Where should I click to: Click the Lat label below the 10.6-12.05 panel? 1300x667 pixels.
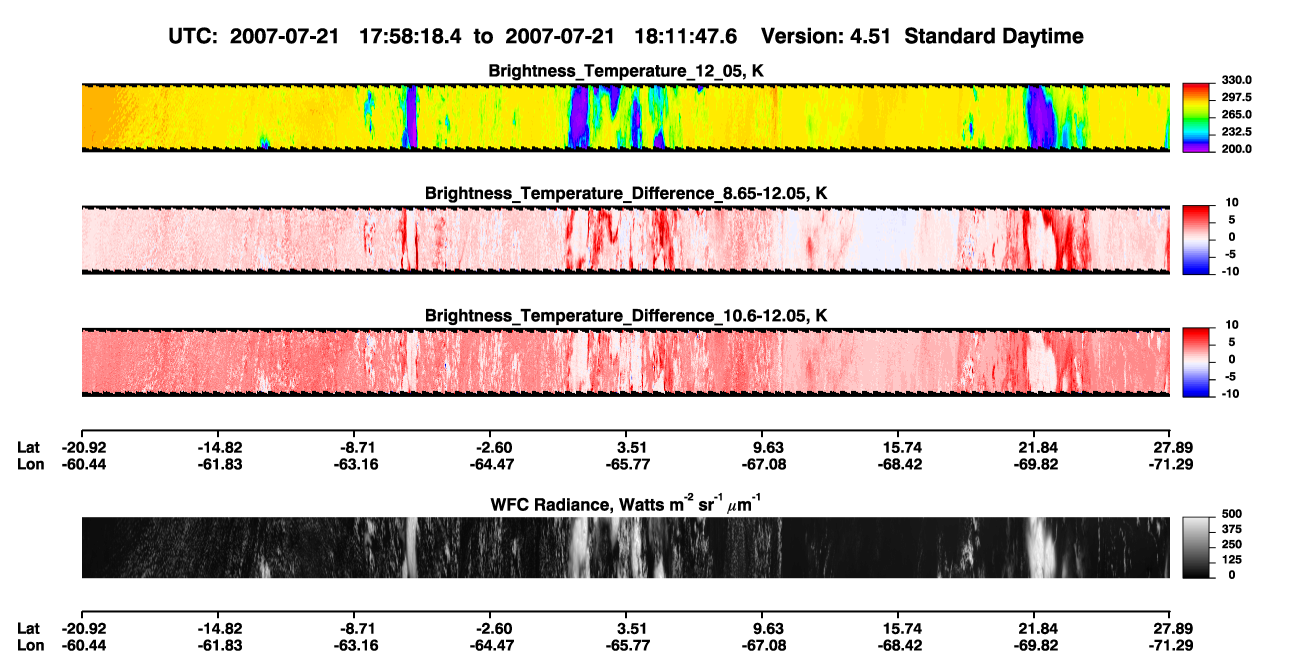point(29,447)
